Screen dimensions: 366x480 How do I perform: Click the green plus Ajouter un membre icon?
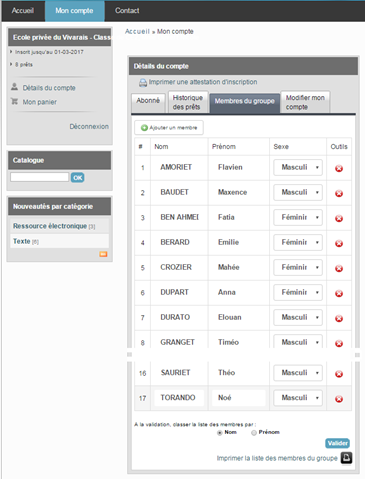(144, 128)
